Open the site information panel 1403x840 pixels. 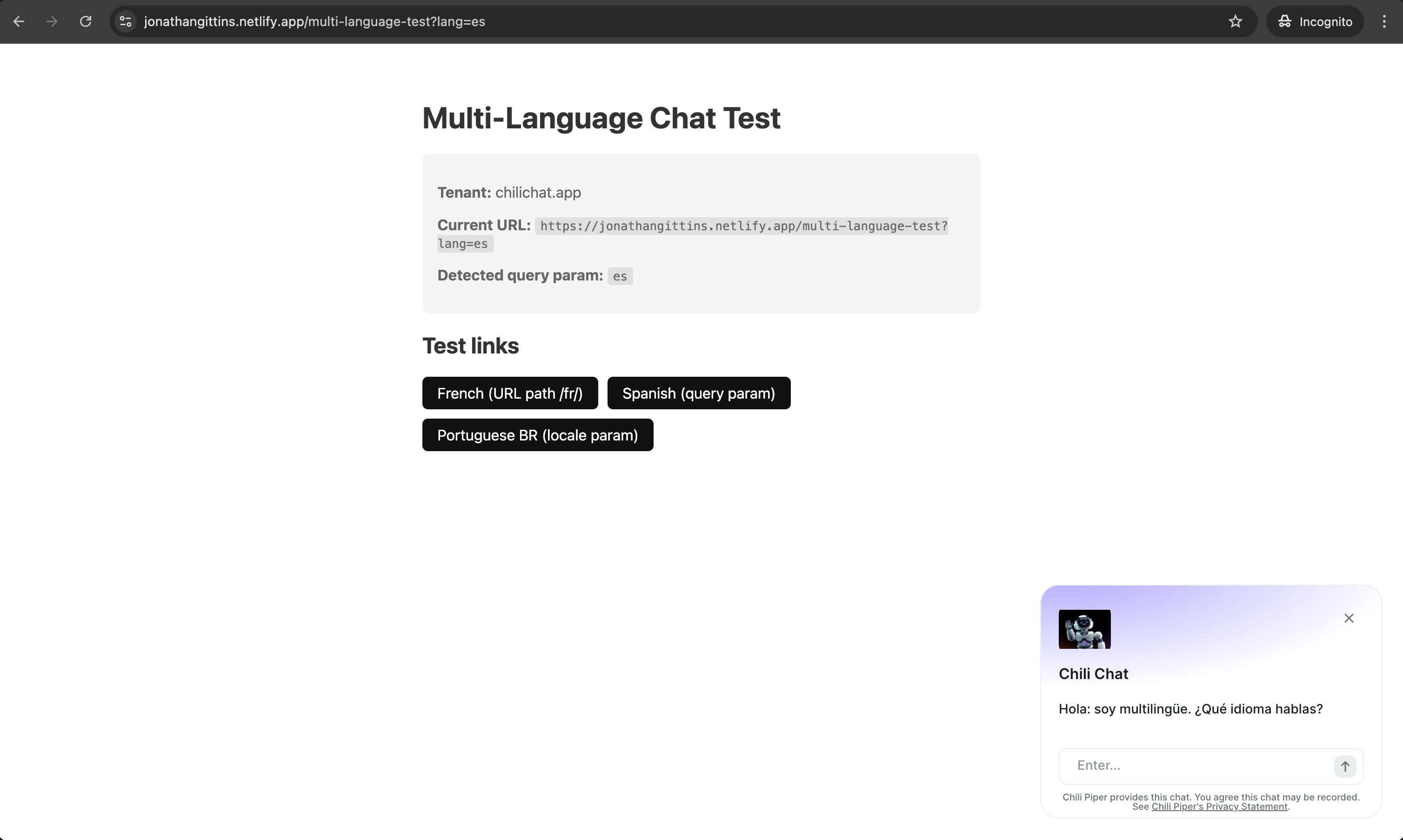(x=125, y=21)
